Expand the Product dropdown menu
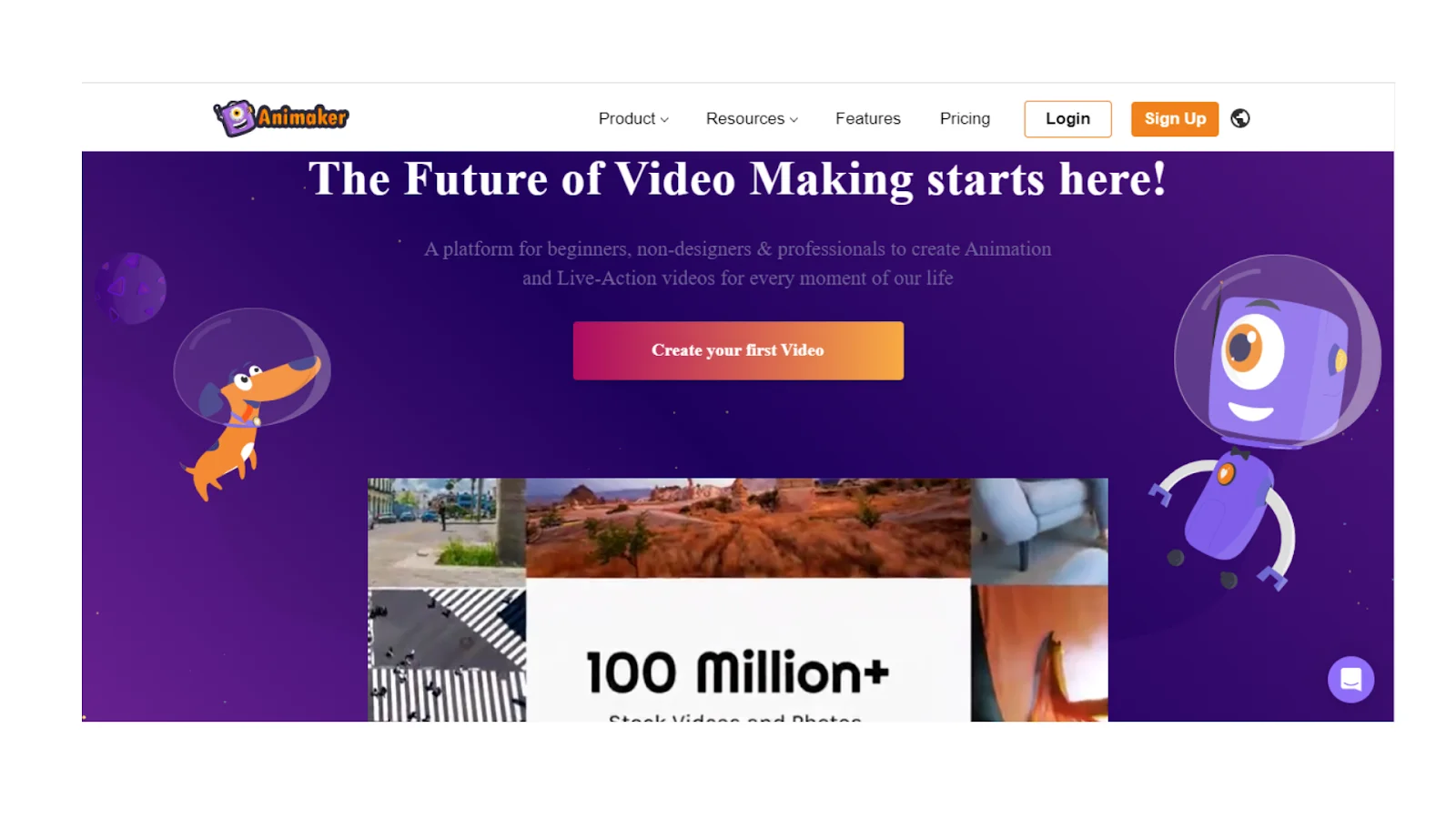This screenshot has height=819, width=1456. pos(633,118)
